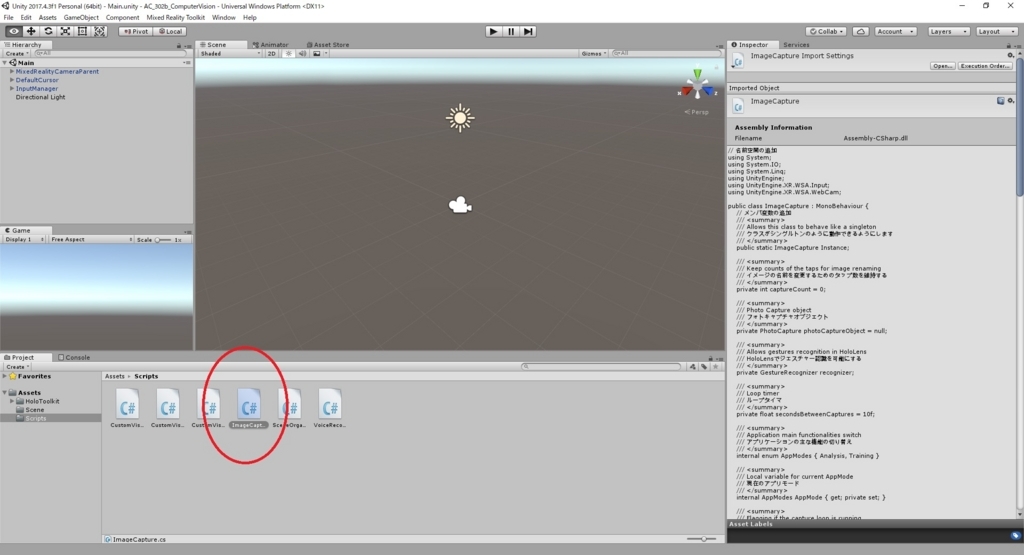Toggle Local/Global handle rotation

click(170, 31)
